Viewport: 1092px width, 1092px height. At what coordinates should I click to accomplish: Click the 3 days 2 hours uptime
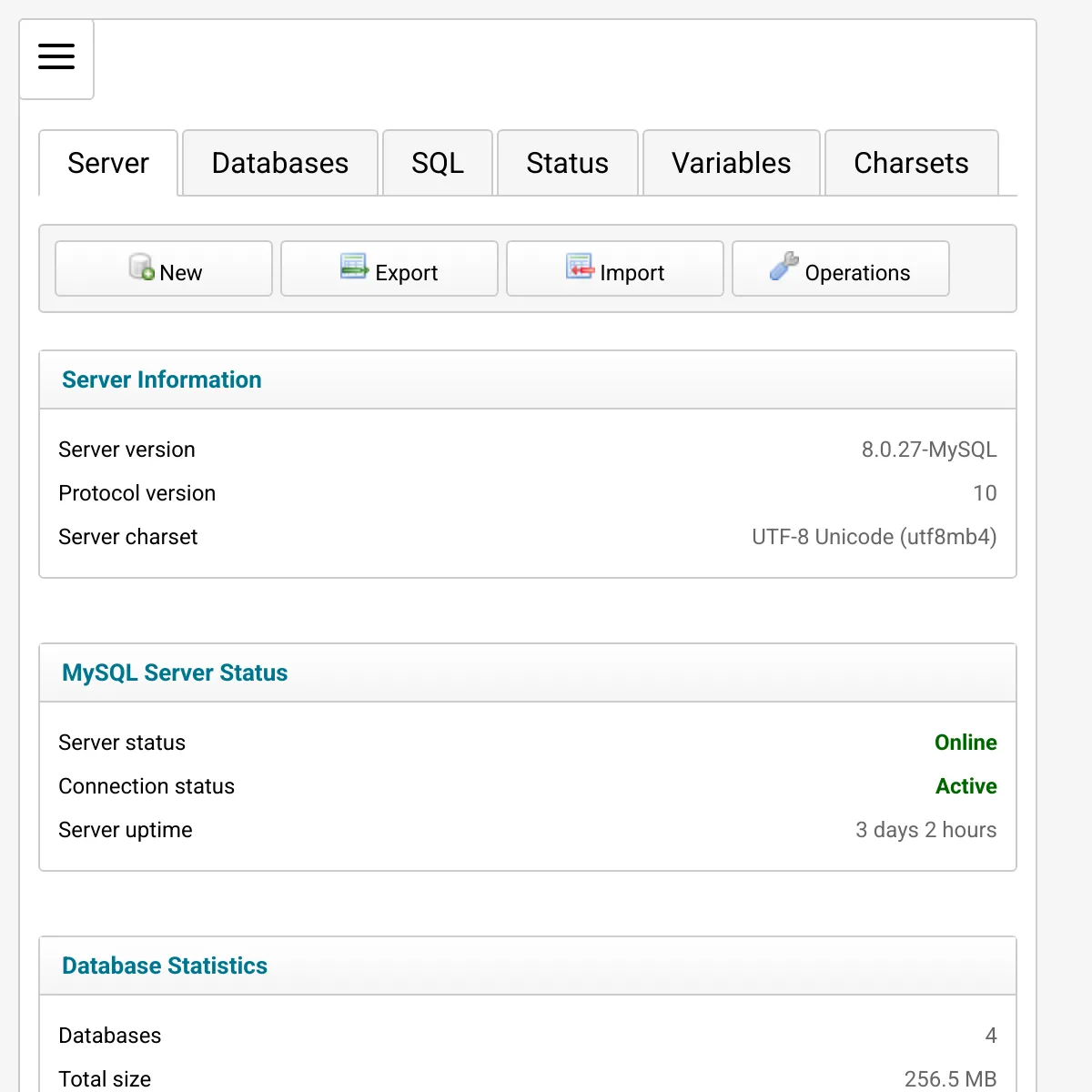click(926, 830)
